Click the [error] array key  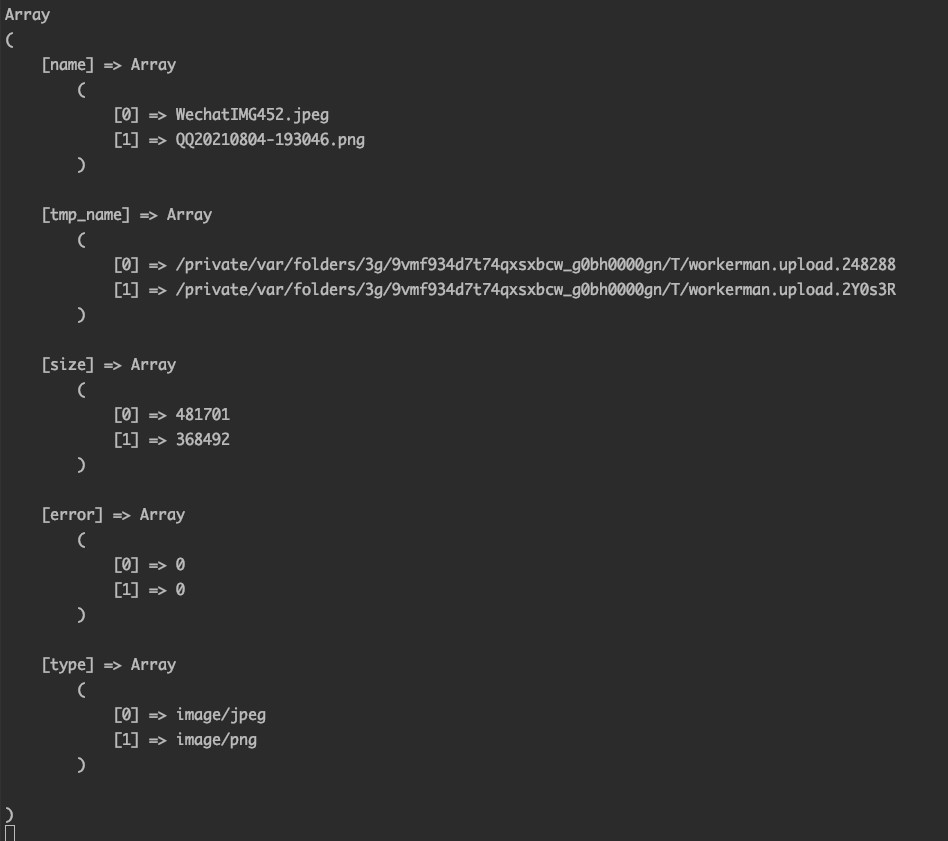[72, 515]
